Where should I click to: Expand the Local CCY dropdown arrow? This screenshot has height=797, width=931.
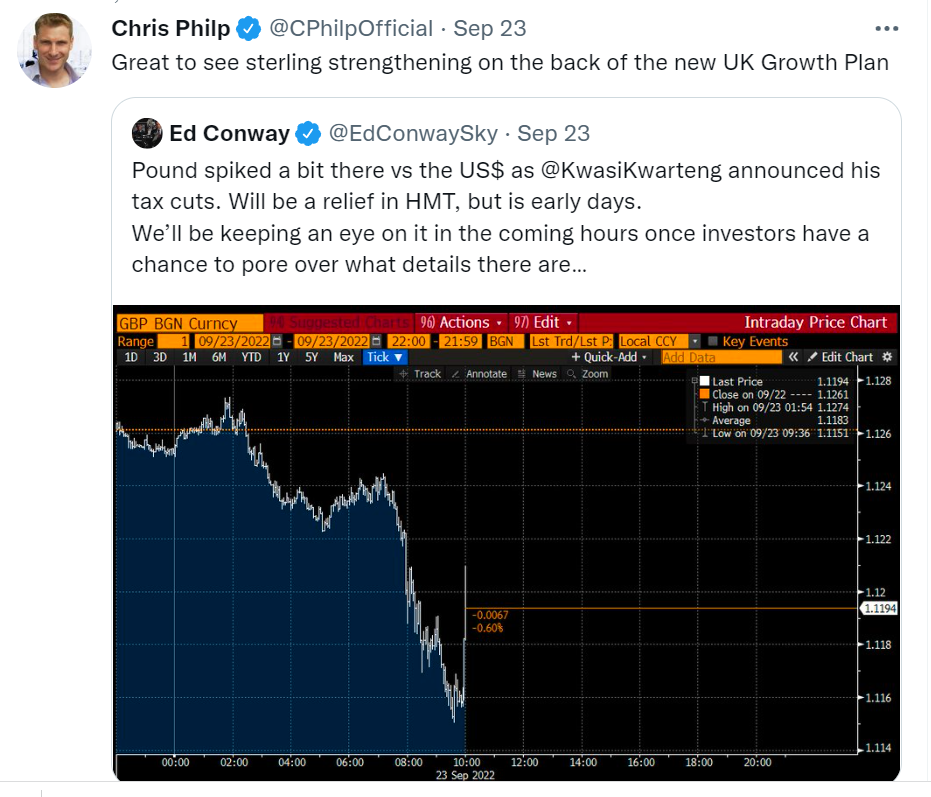(695, 341)
